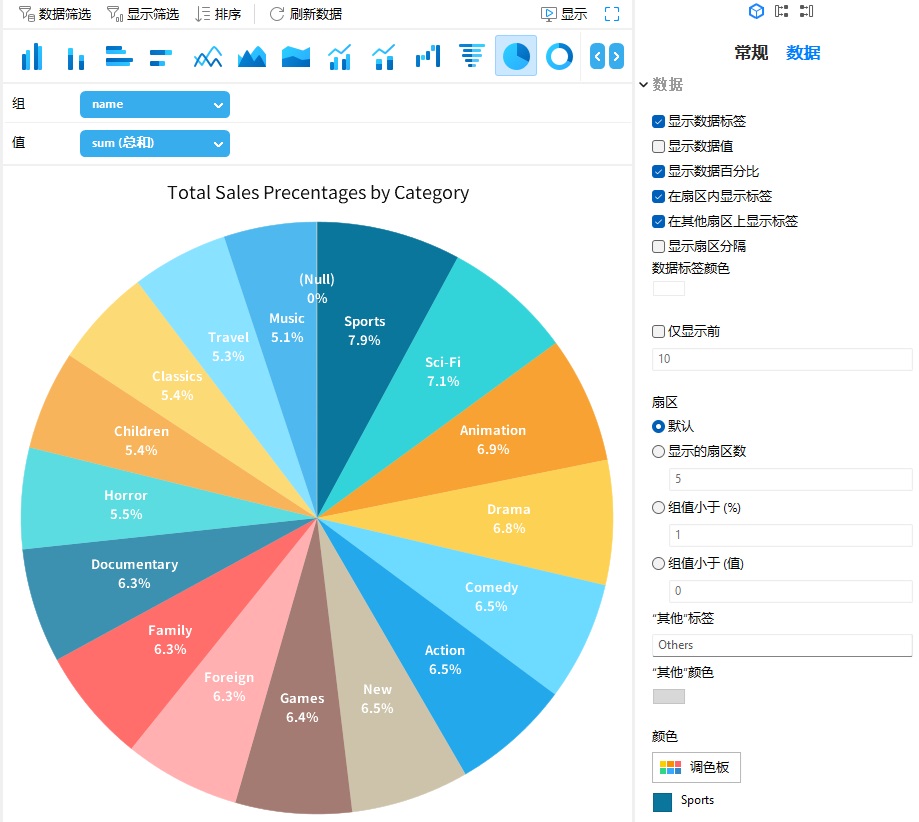
Task: Open the name group dropdown
Action: pos(154,104)
